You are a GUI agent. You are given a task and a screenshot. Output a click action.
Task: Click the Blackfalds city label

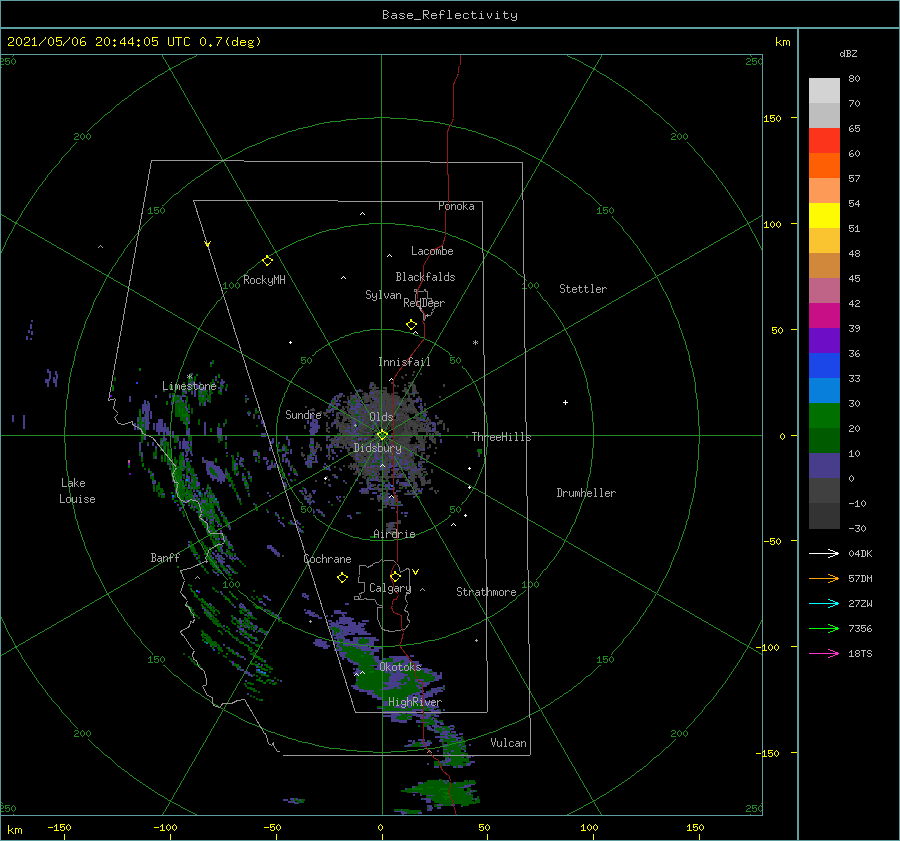pyautogui.click(x=425, y=277)
